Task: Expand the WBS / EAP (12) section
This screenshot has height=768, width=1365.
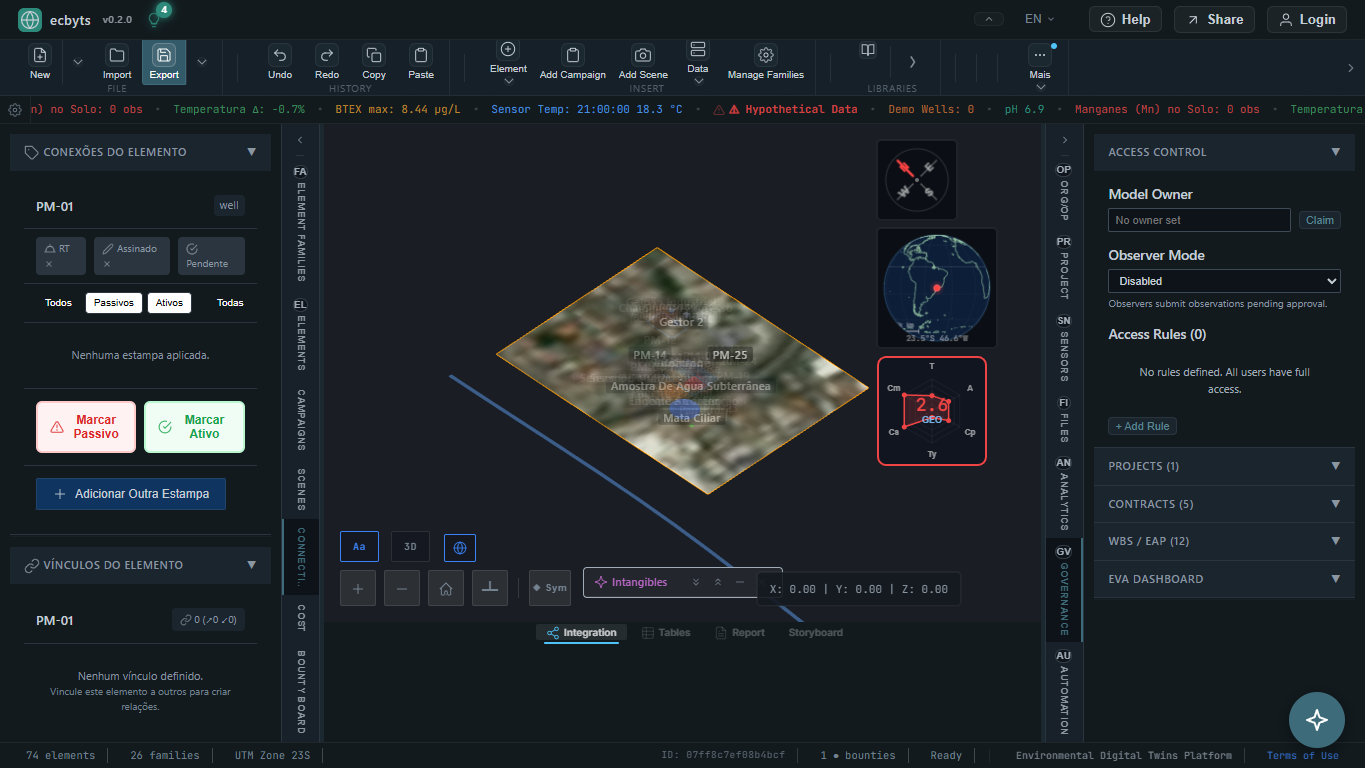Action: coord(1224,541)
